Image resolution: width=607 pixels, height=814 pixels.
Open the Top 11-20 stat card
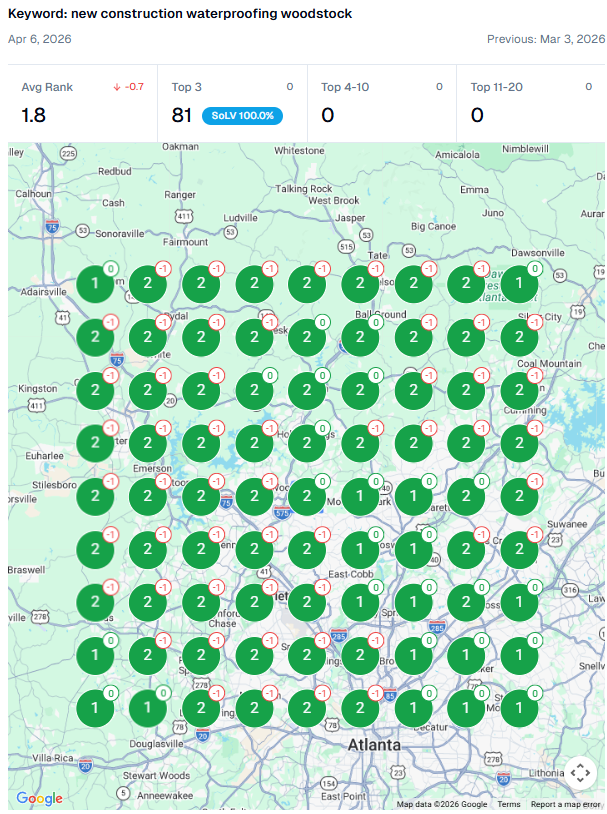point(531,103)
